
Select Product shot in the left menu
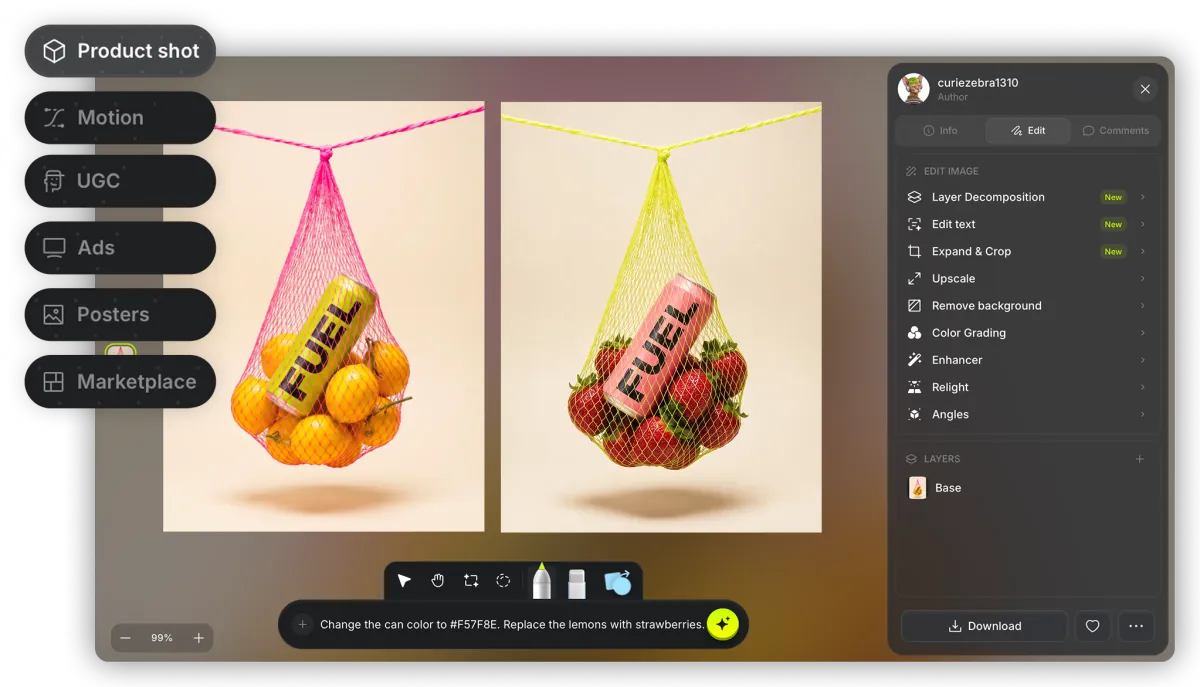(120, 51)
